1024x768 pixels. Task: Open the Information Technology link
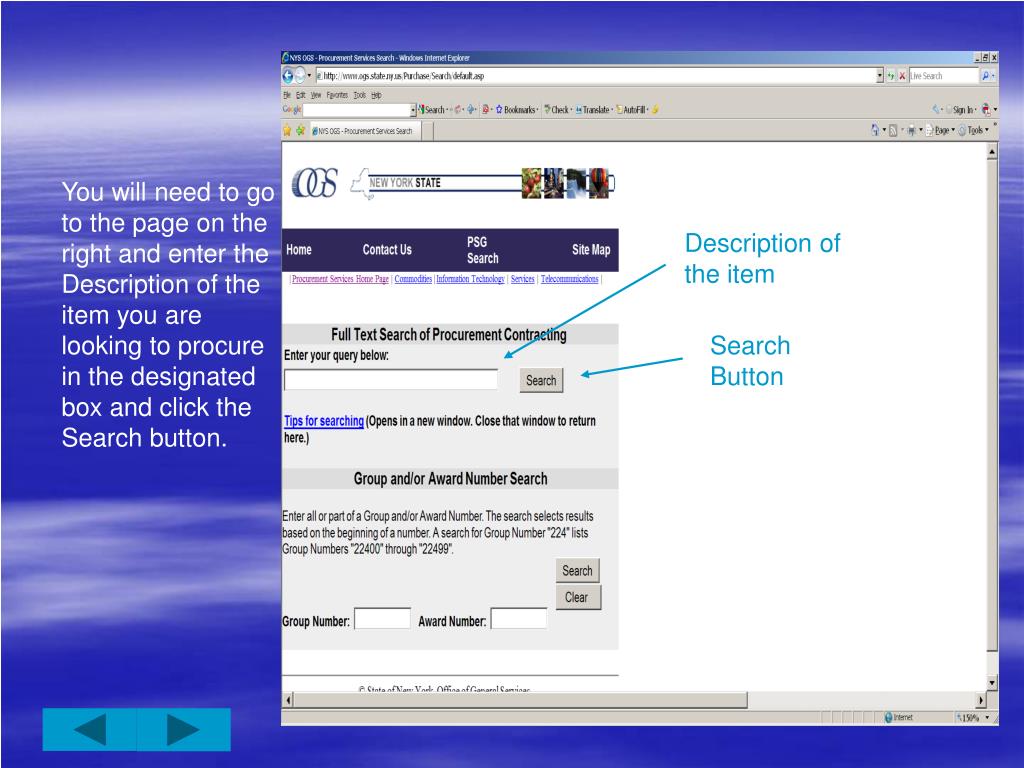click(x=470, y=279)
